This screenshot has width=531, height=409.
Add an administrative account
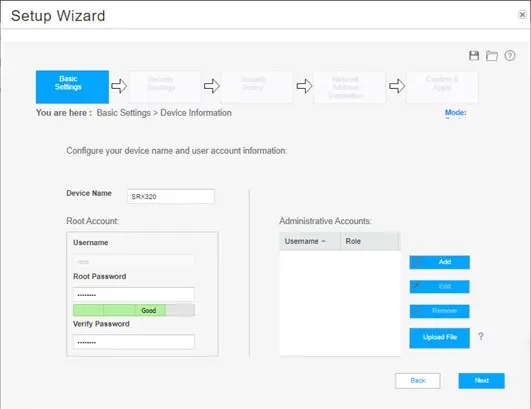[439, 262]
